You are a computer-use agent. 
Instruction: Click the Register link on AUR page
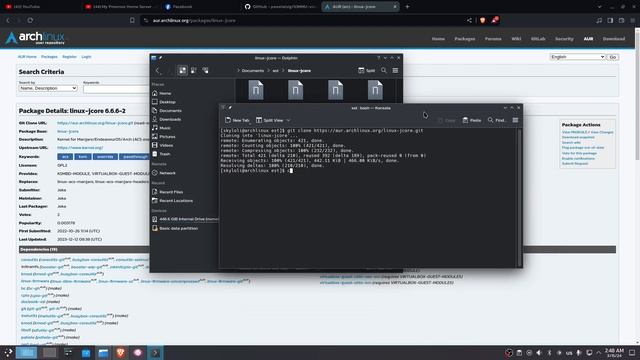(x=69, y=57)
